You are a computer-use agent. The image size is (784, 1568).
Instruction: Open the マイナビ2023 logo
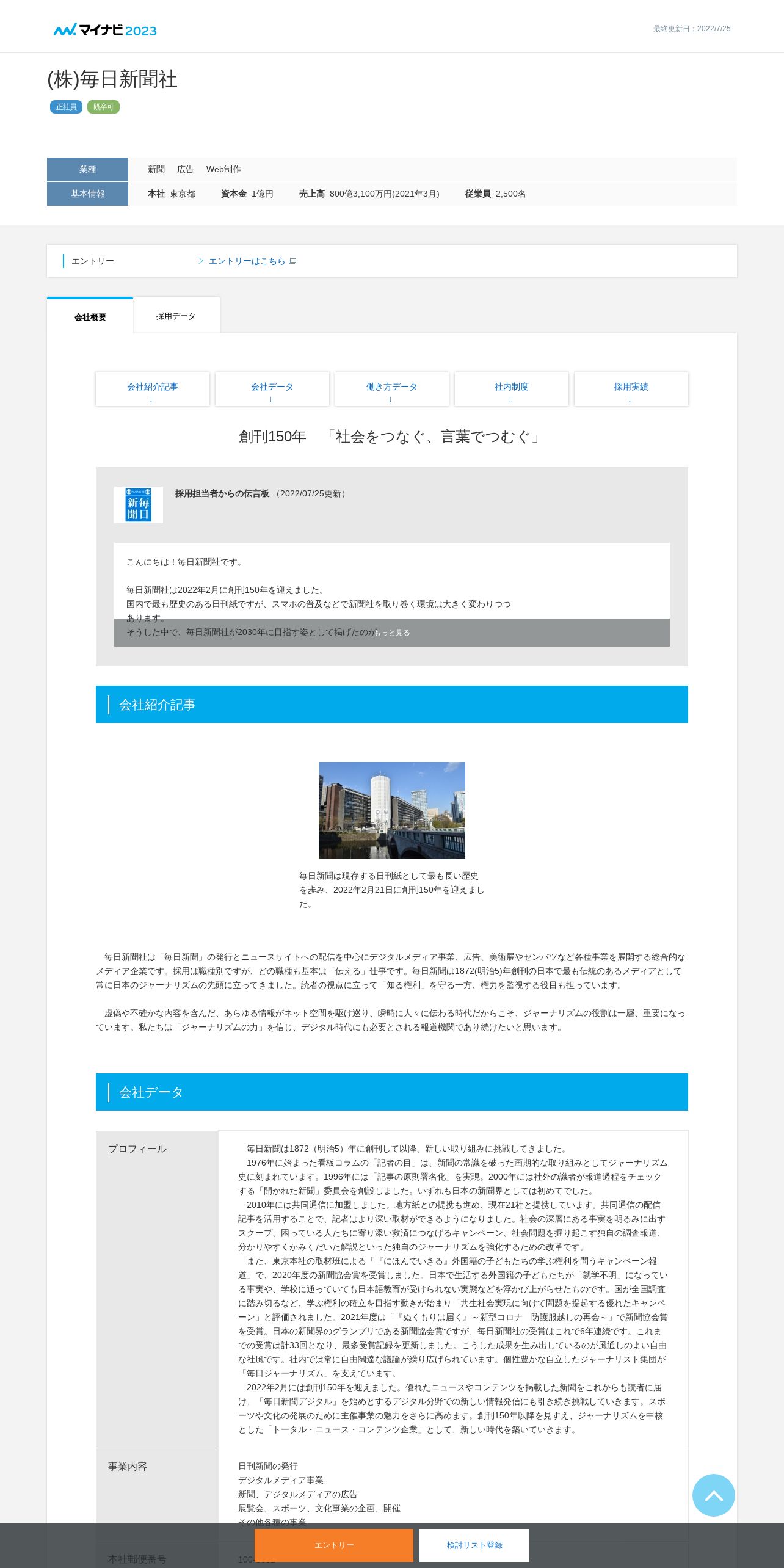104,29
